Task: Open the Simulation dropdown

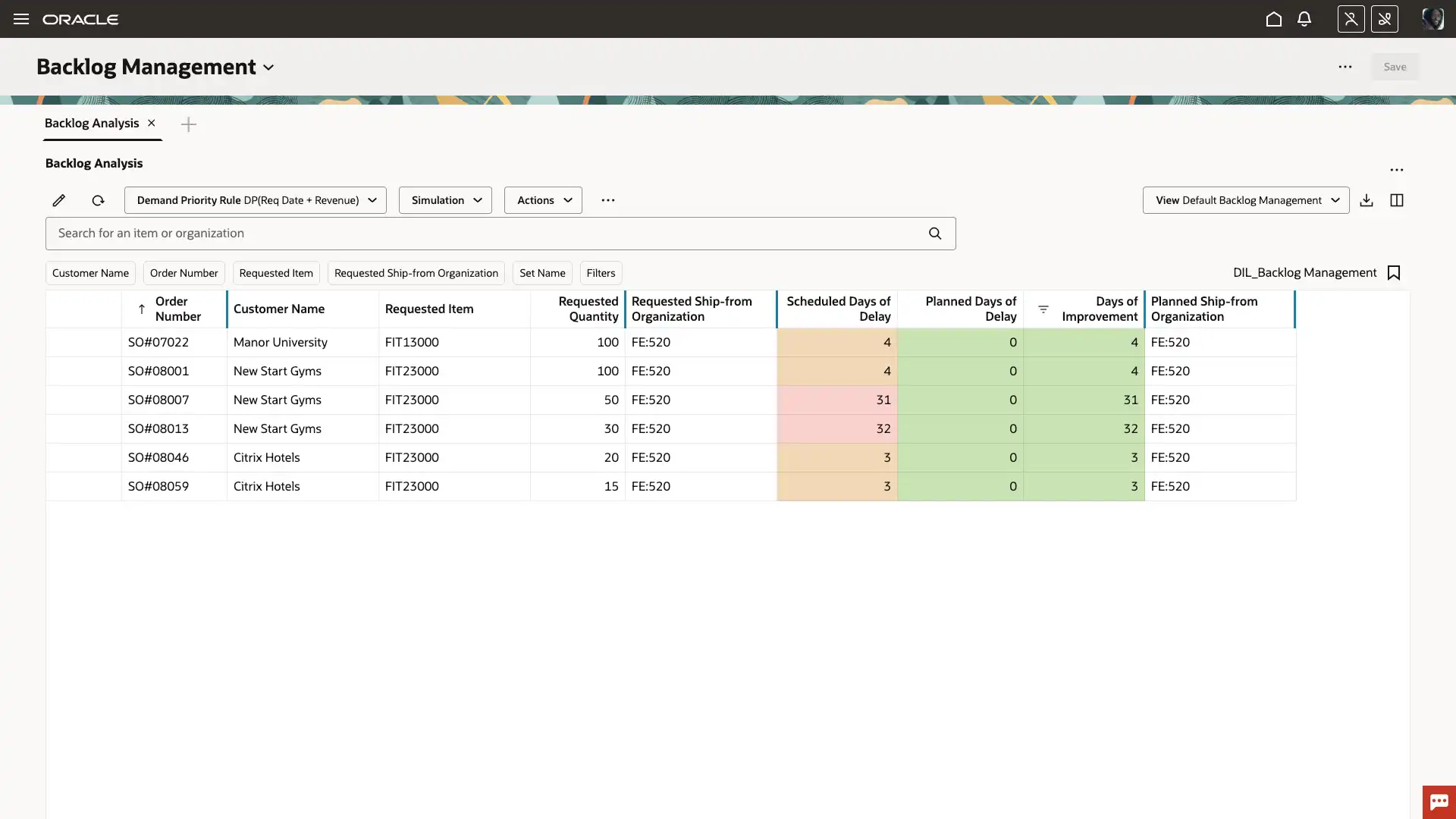Action: pos(445,200)
